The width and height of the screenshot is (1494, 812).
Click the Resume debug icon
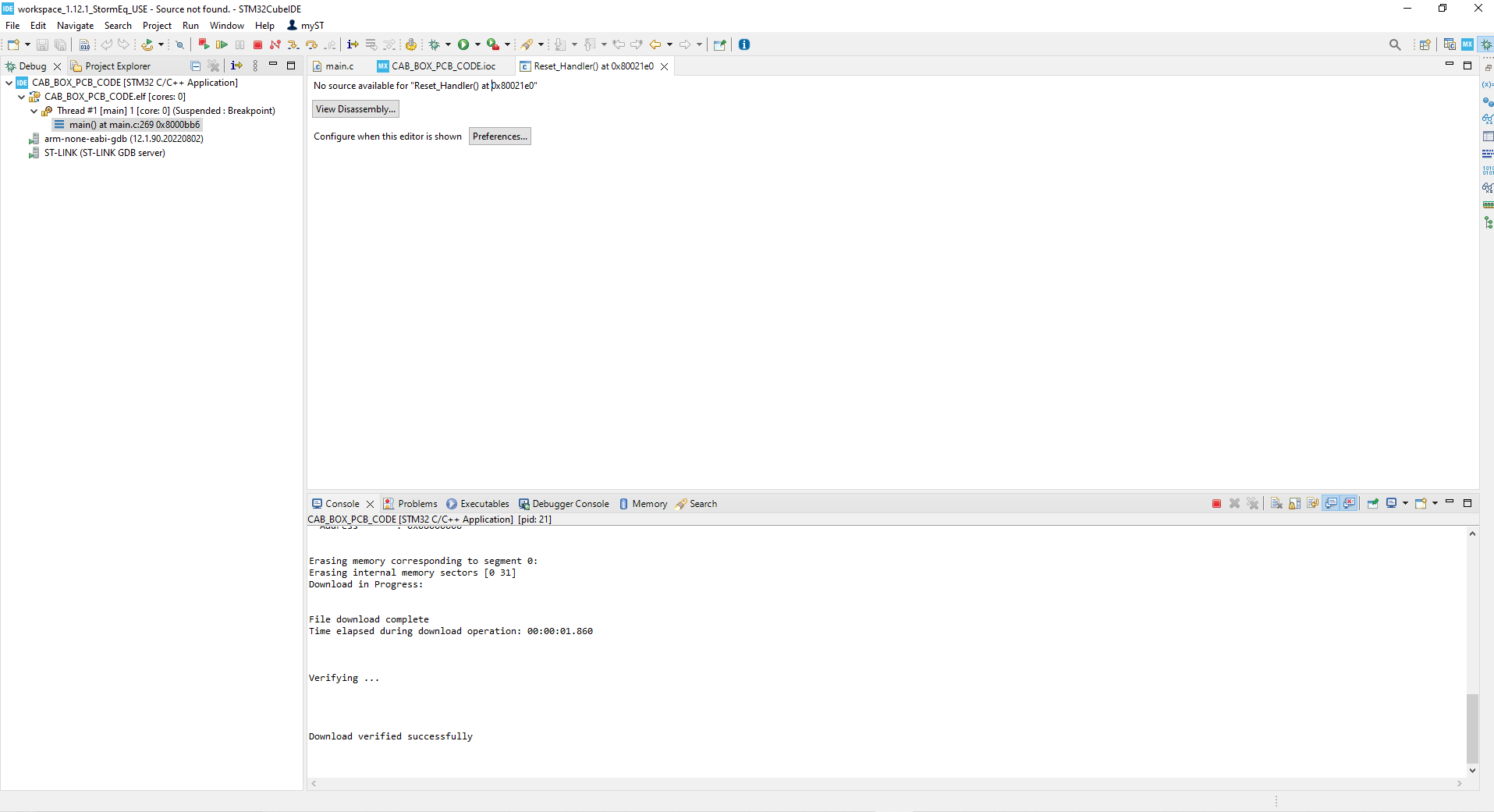click(222, 44)
